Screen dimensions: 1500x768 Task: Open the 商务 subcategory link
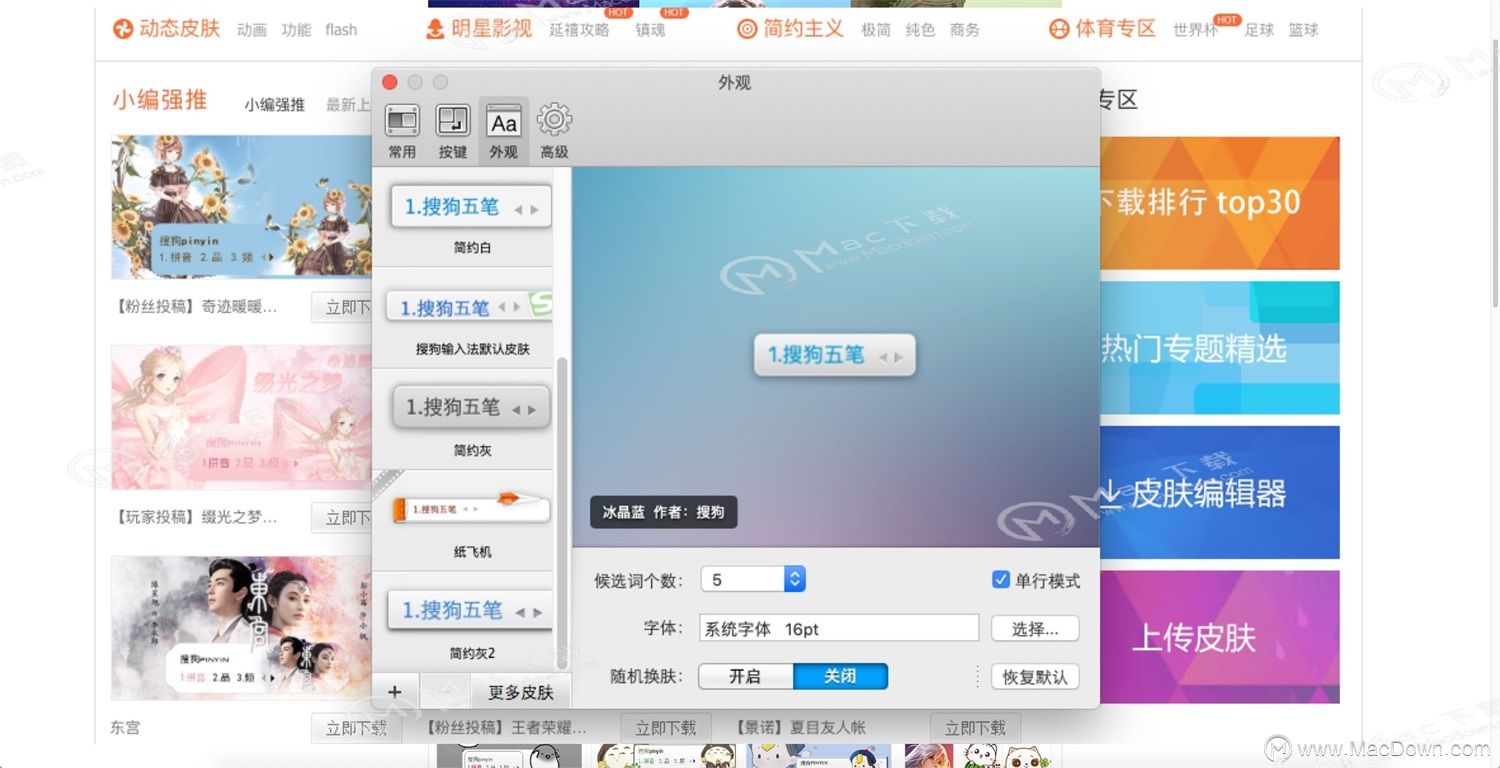coord(965,30)
